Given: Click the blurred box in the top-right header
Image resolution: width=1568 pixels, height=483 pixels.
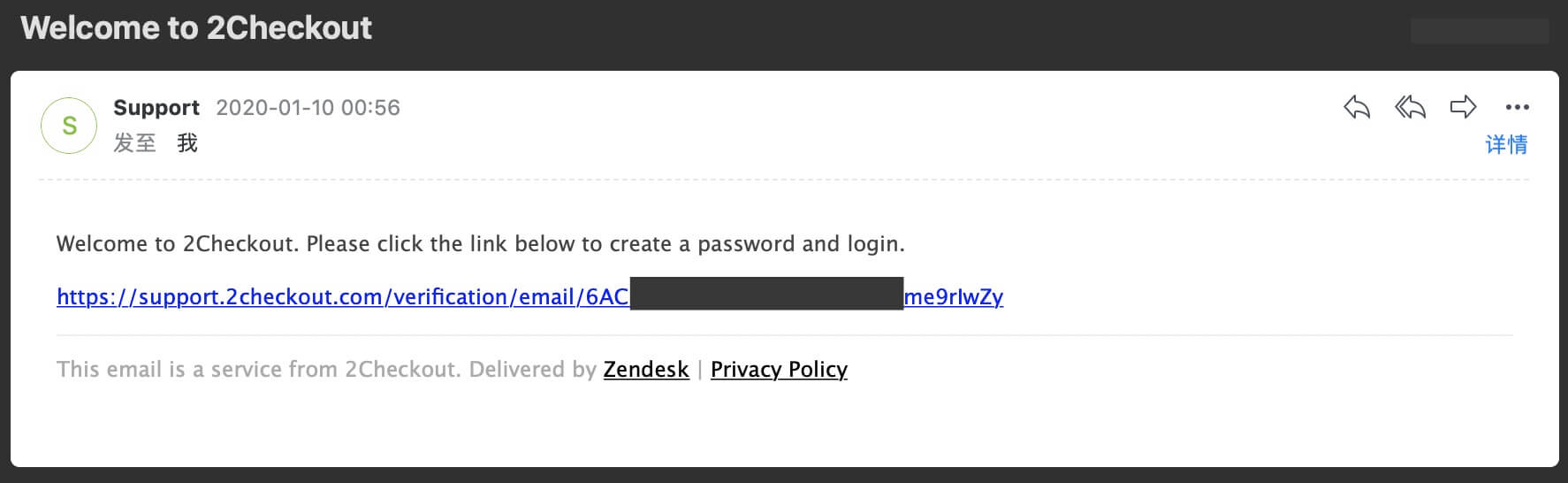Looking at the screenshot, I should tap(1479, 31).
